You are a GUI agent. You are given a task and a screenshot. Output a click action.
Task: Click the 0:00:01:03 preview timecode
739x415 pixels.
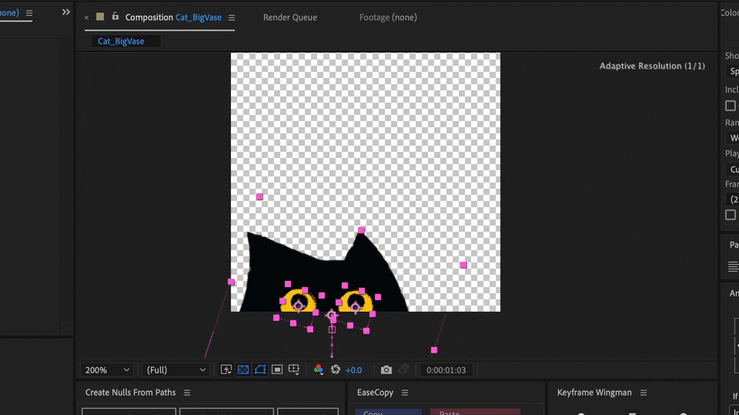pos(446,370)
